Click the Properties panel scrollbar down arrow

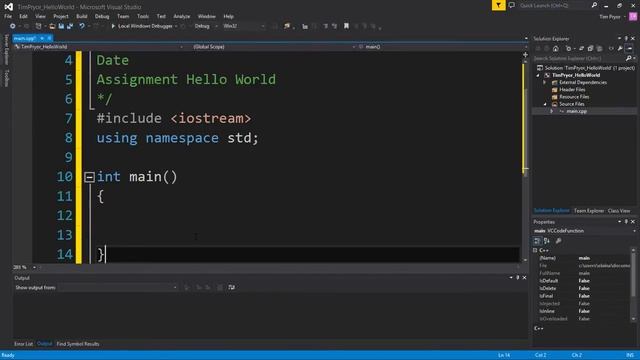point(633,319)
